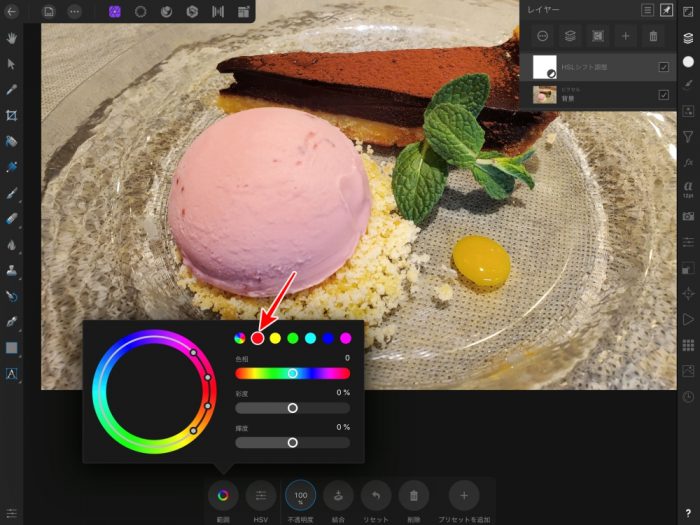Click the 彩度 saturation slider handle

tap(292, 408)
